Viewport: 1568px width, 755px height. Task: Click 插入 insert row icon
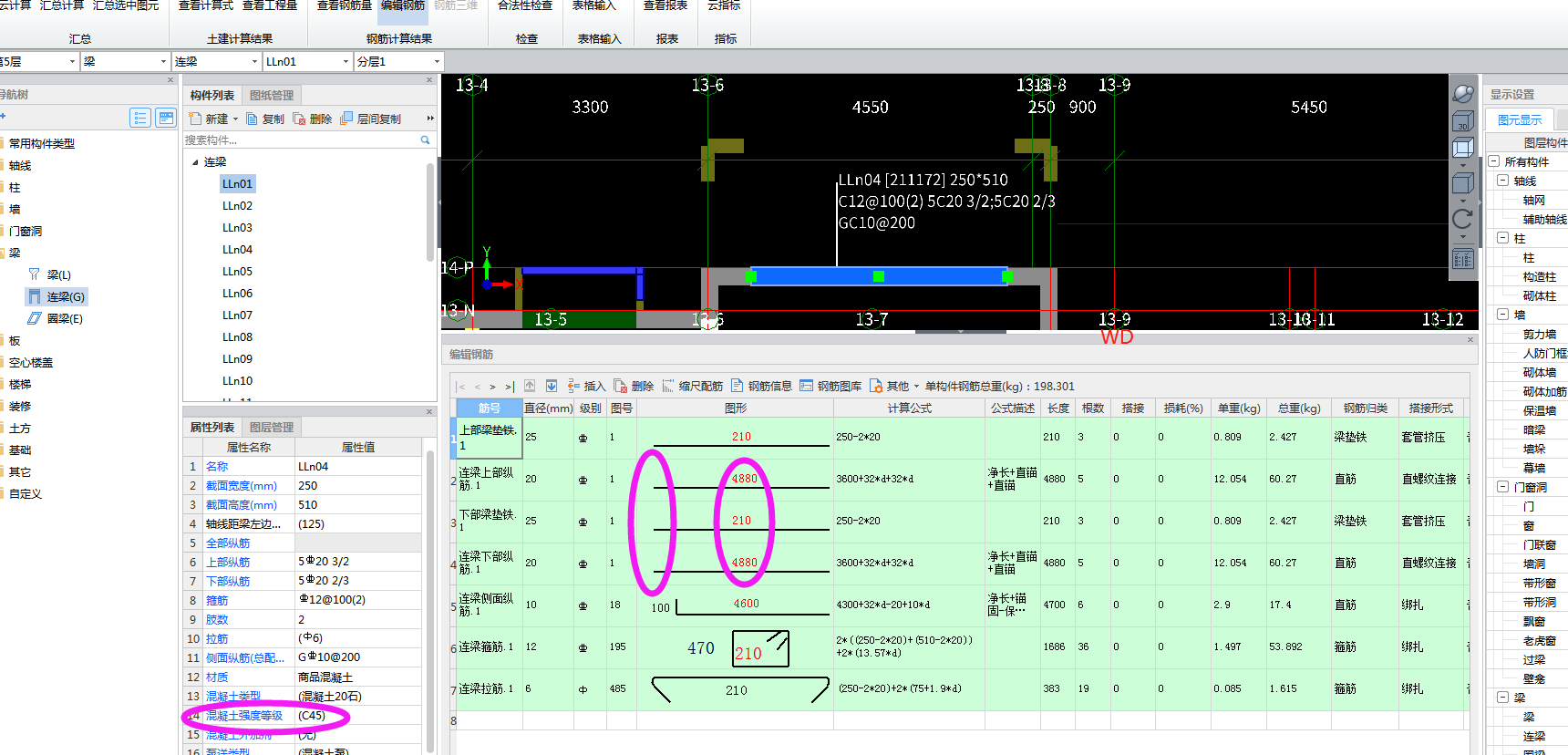click(x=573, y=386)
